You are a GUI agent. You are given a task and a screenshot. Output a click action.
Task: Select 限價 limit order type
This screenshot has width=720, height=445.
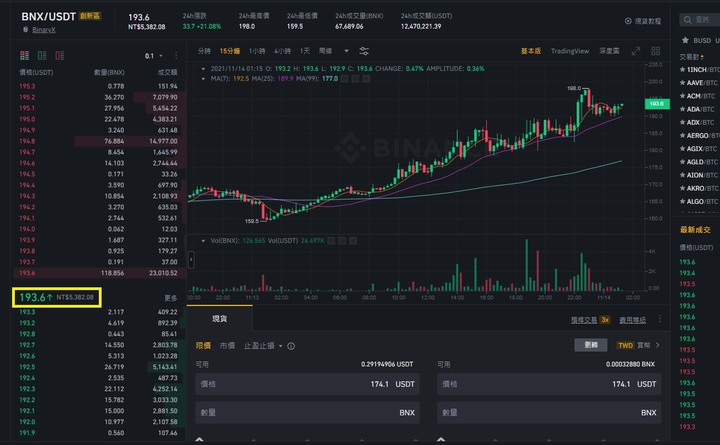tap(203, 346)
